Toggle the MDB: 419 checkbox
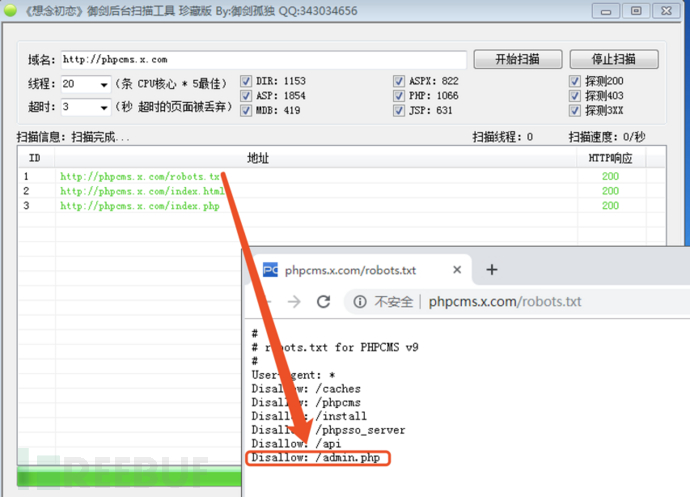This screenshot has width=690, height=497. coord(246,110)
